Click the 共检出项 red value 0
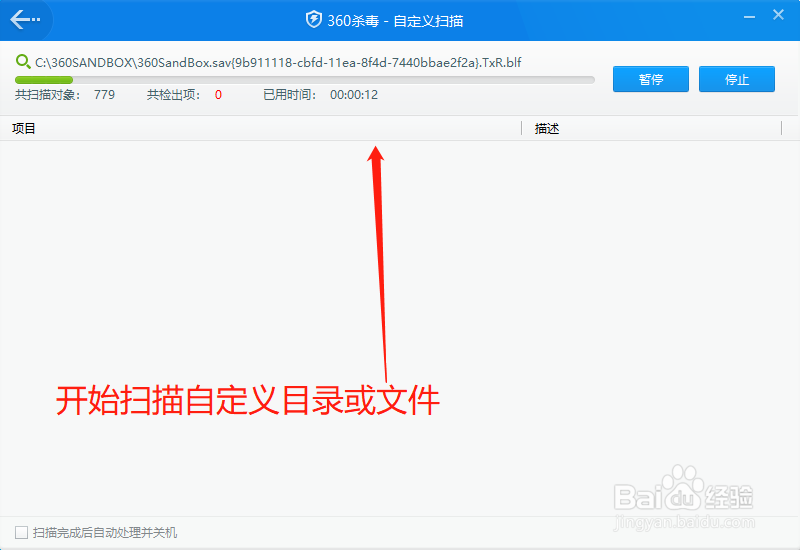 (x=218, y=95)
